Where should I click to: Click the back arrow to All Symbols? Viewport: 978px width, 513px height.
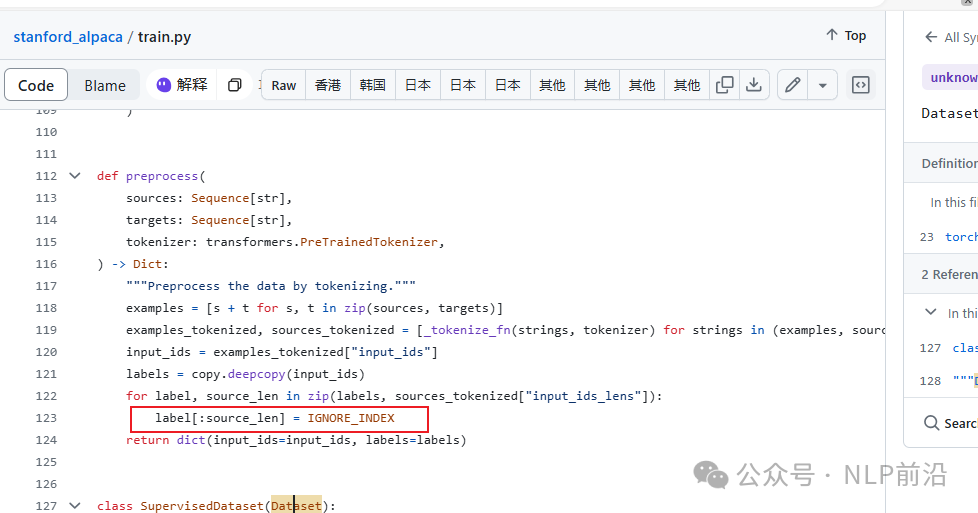point(931,37)
